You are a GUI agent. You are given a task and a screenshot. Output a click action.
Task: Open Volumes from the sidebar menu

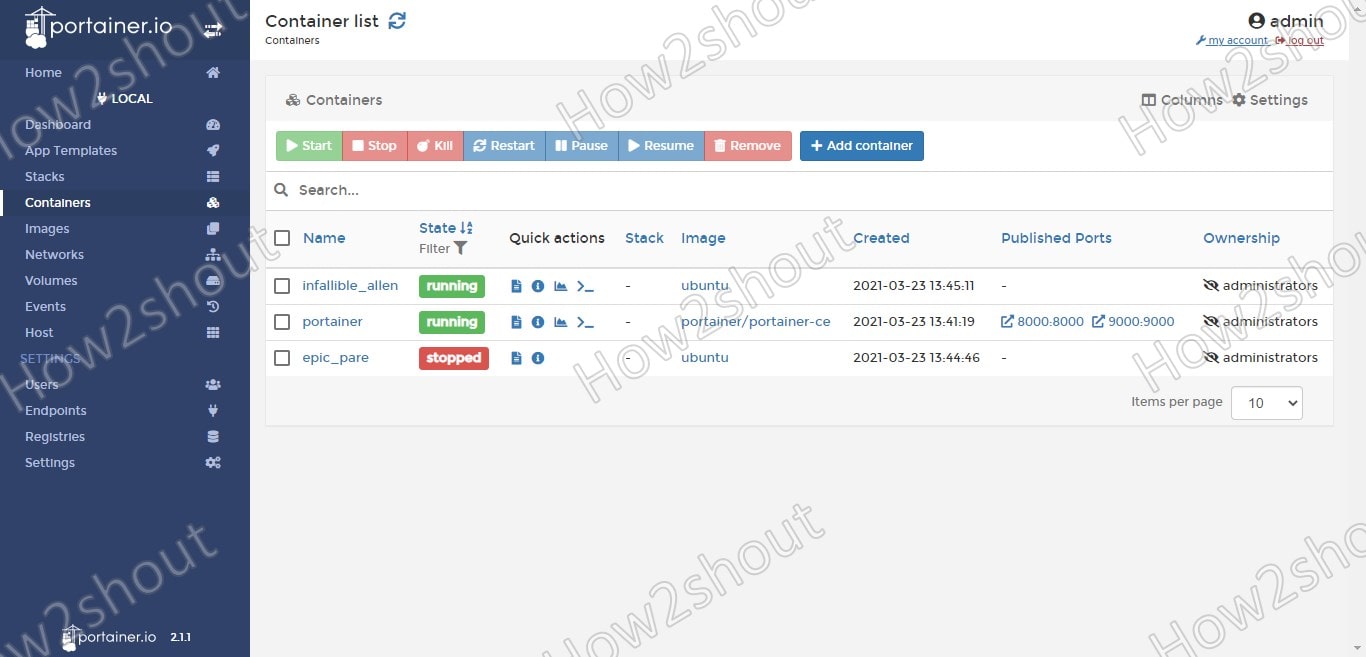(x=51, y=281)
